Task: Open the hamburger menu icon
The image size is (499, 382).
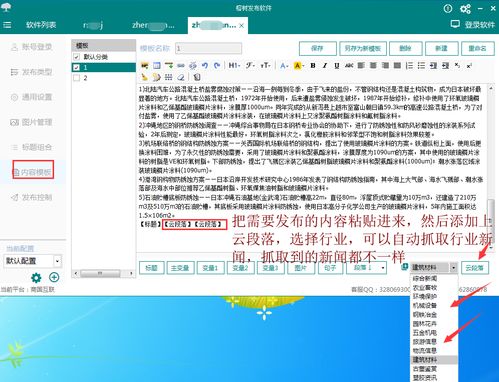Action: [x=7, y=25]
